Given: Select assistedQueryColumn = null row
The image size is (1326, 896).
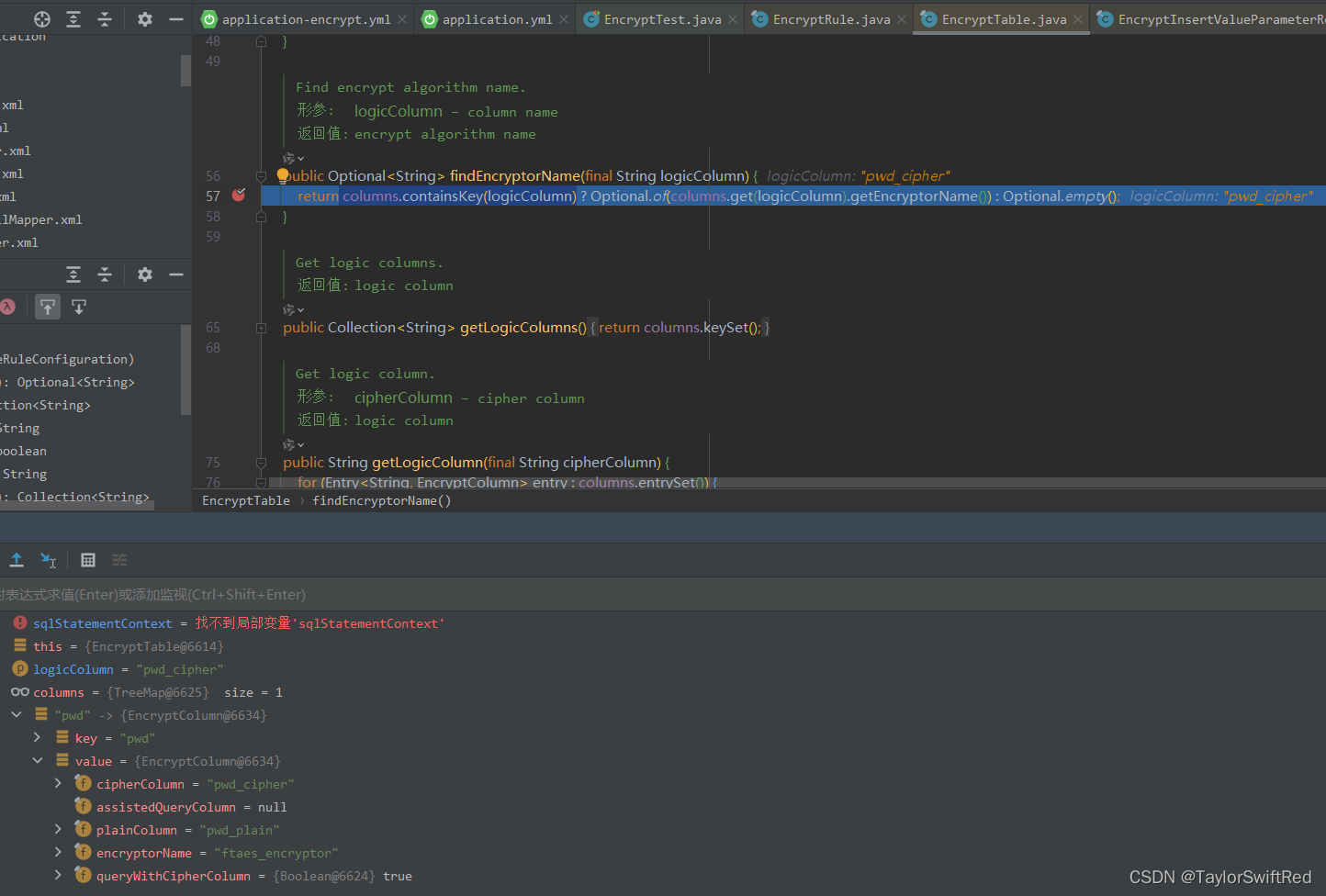Looking at the screenshot, I should tap(663, 807).
